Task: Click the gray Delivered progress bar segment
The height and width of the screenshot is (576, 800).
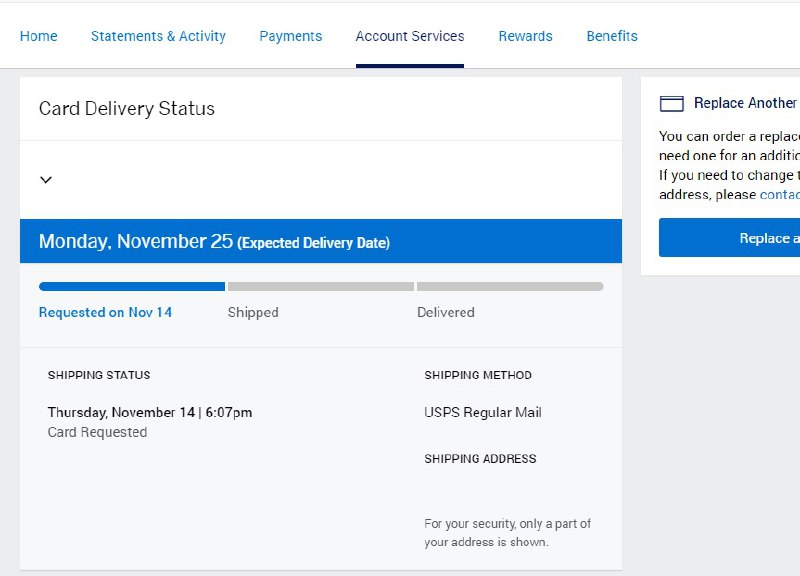Action: point(510,287)
